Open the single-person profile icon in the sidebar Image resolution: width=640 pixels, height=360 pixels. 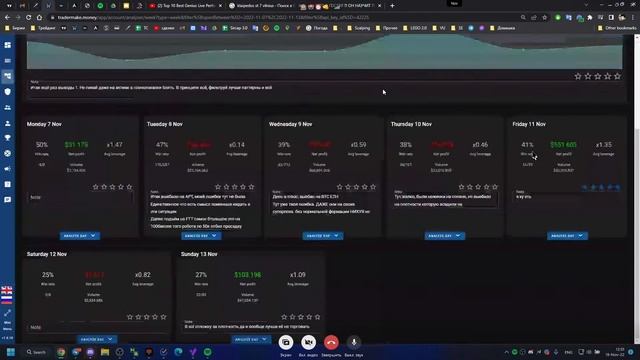coord(7,123)
